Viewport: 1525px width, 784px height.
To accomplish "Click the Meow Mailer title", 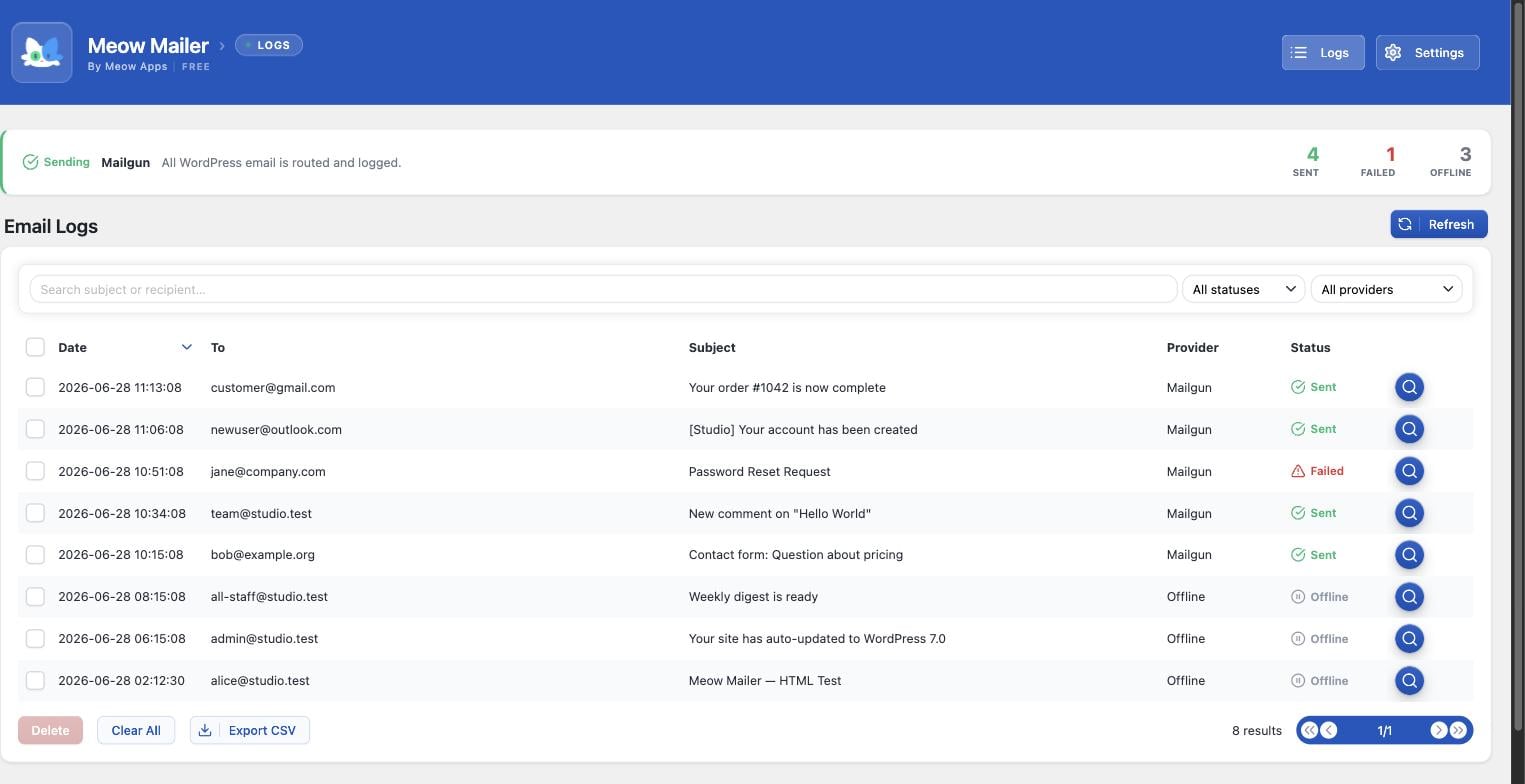I will tap(148, 45).
